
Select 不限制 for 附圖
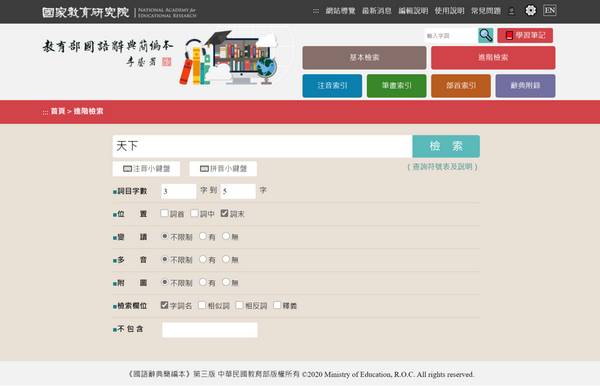(165, 282)
